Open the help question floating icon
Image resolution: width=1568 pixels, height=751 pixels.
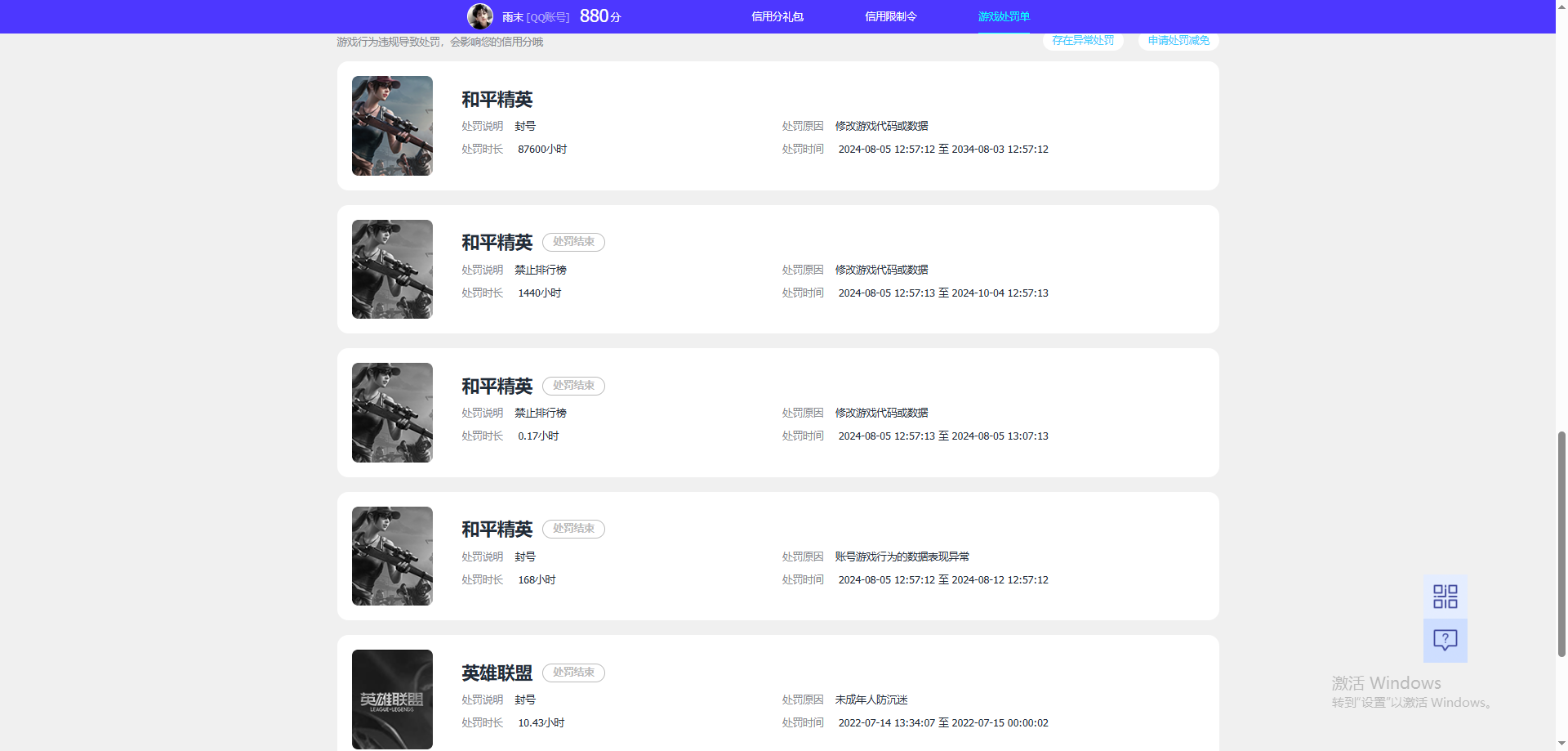(x=1445, y=640)
